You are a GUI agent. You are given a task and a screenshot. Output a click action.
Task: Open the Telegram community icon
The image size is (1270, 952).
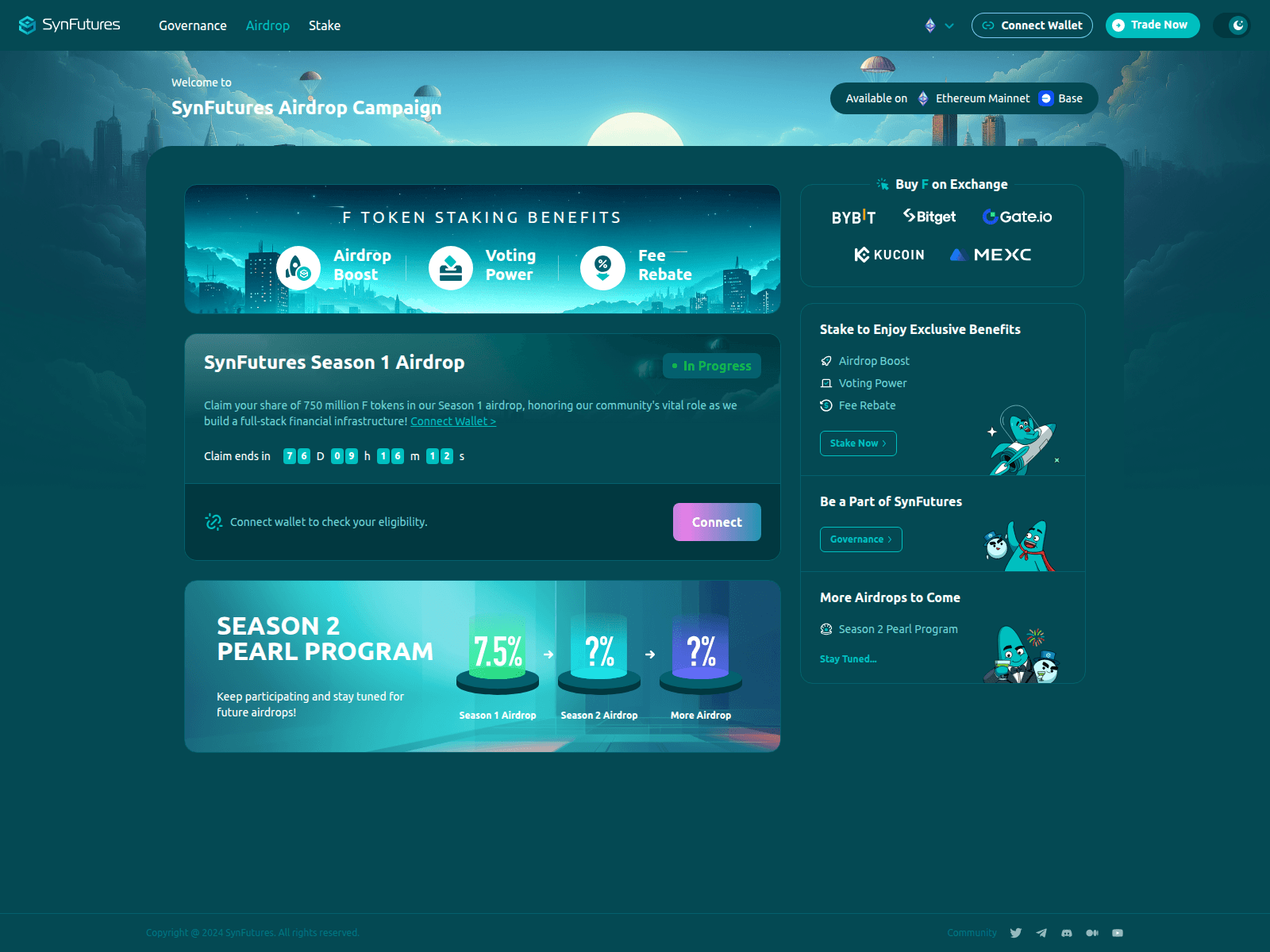coord(1041,933)
